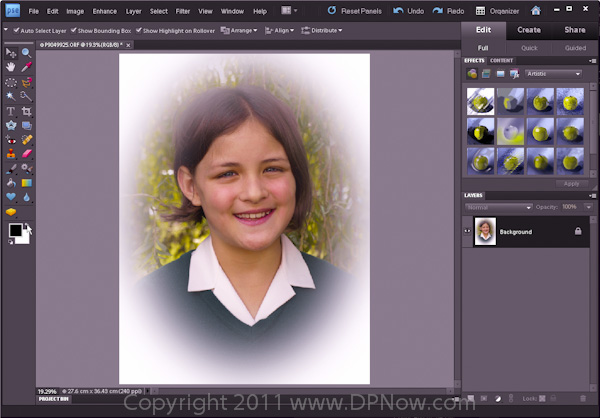Click the foreground color swatch

tap(14, 230)
